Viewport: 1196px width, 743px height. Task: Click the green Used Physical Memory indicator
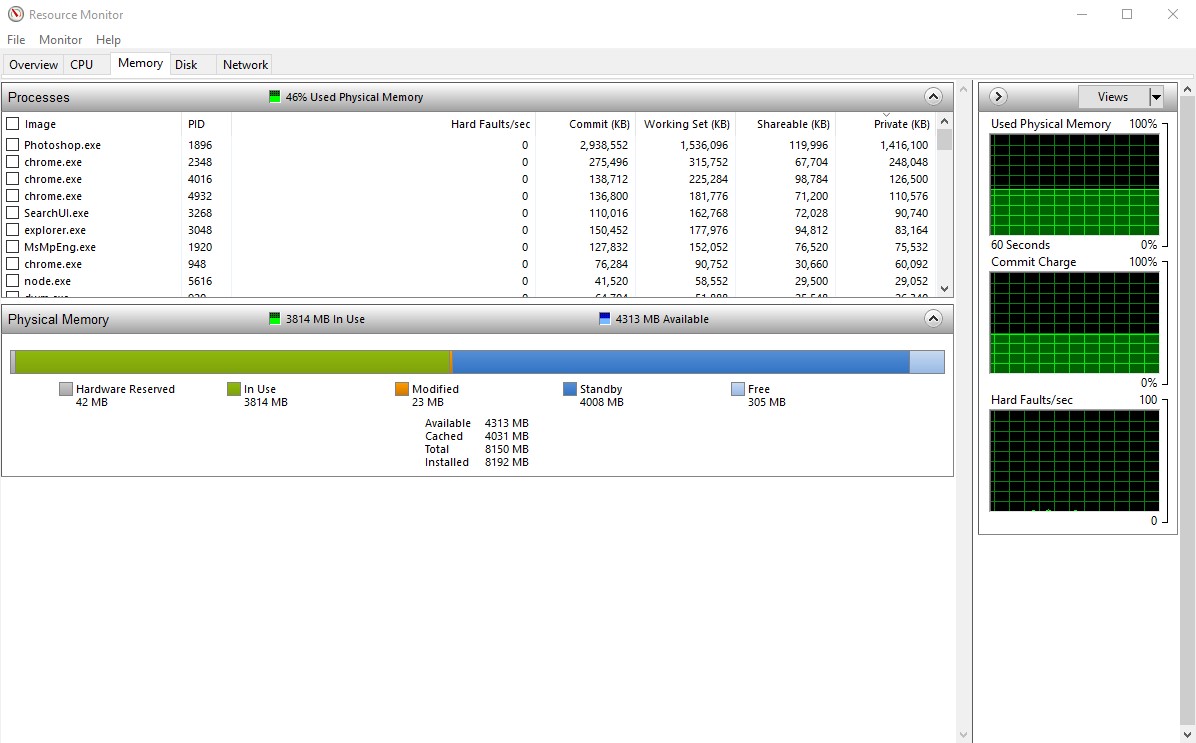(x=274, y=96)
